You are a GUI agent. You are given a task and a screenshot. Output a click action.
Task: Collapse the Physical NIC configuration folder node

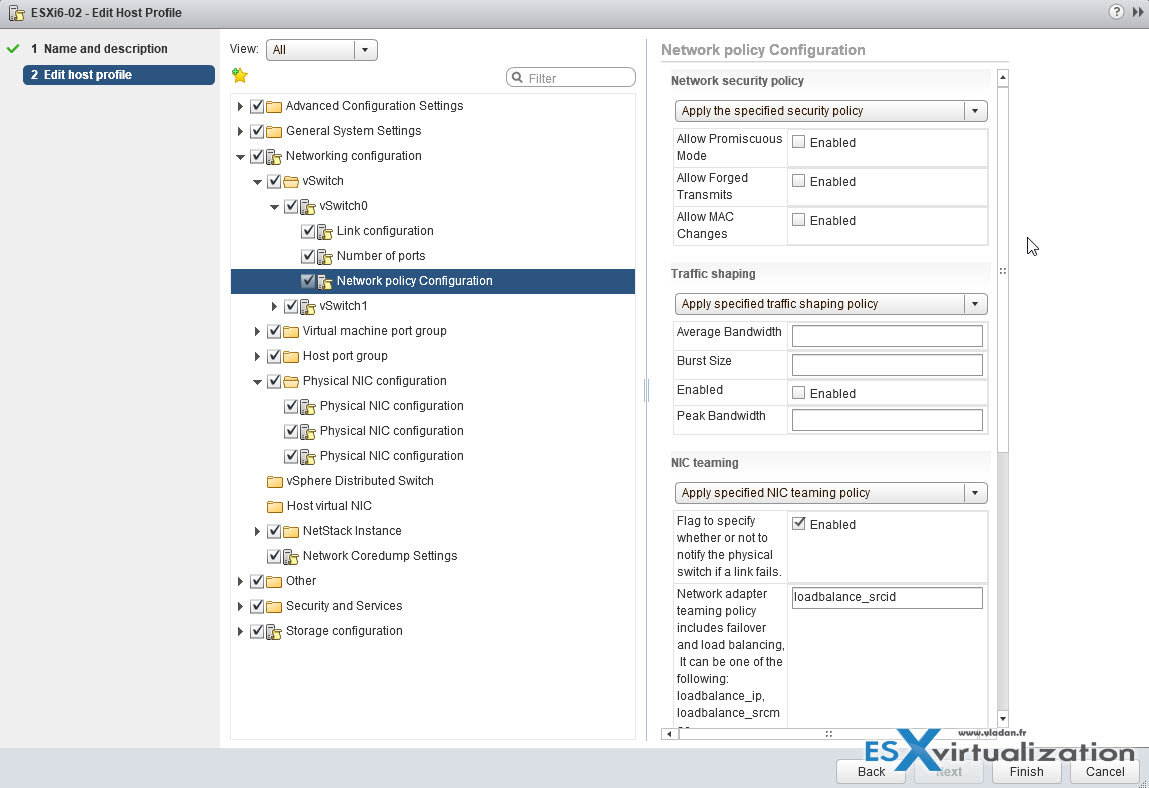[257, 382]
